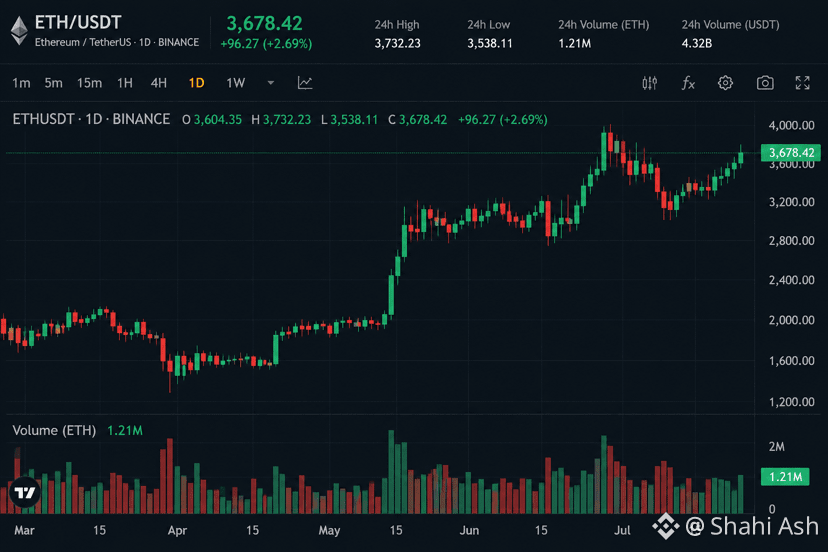The width and height of the screenshot is (828, 552).
Task: Open the chart type line icon
Action: click(x=305, y=83)
